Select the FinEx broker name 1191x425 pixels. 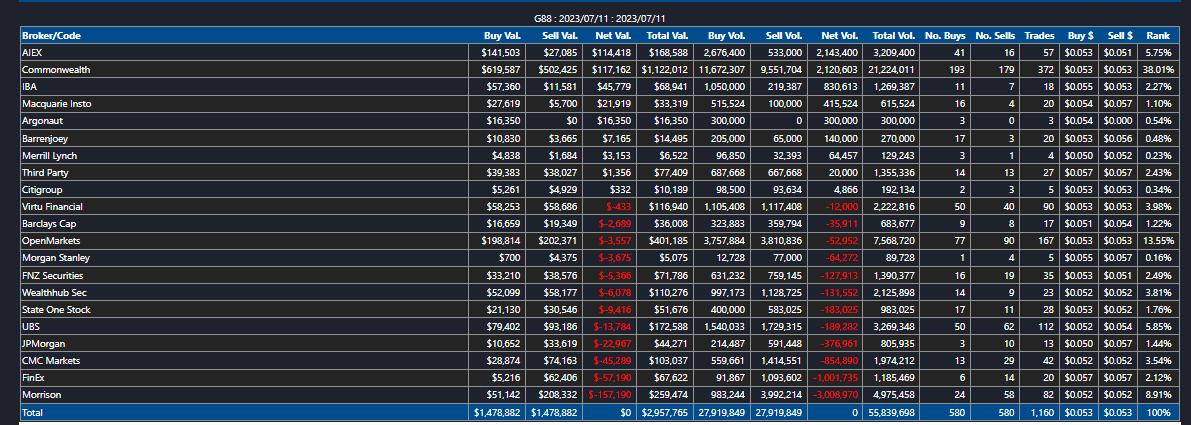click(x=34, y=378)
